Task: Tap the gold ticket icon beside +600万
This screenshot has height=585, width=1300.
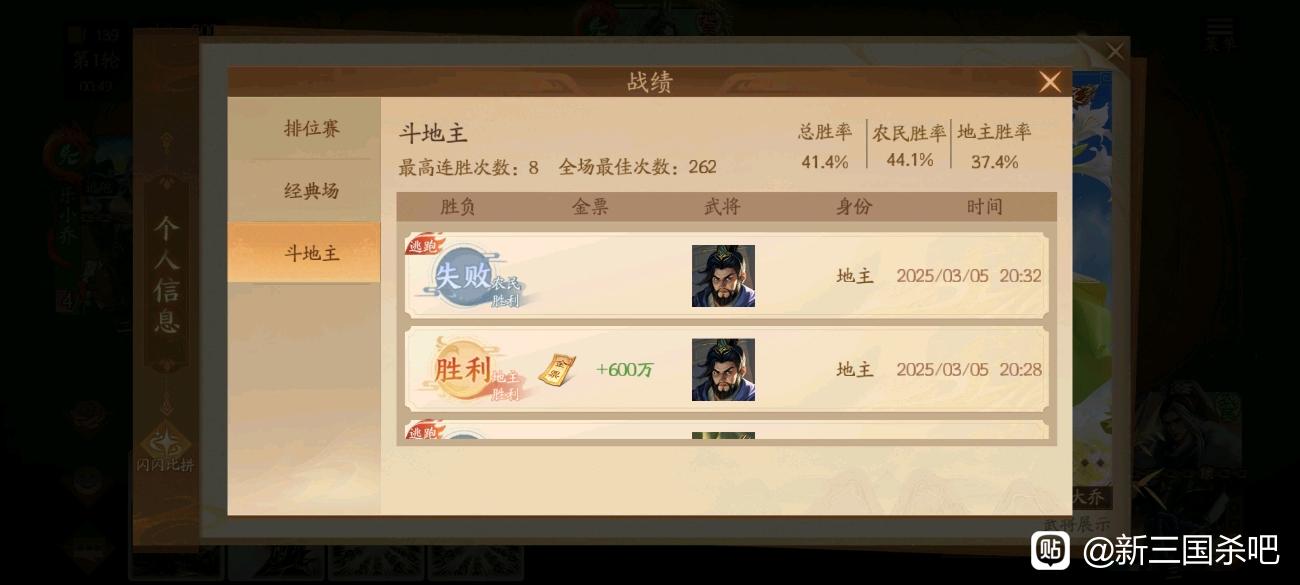Action: (x=558, y=370)
